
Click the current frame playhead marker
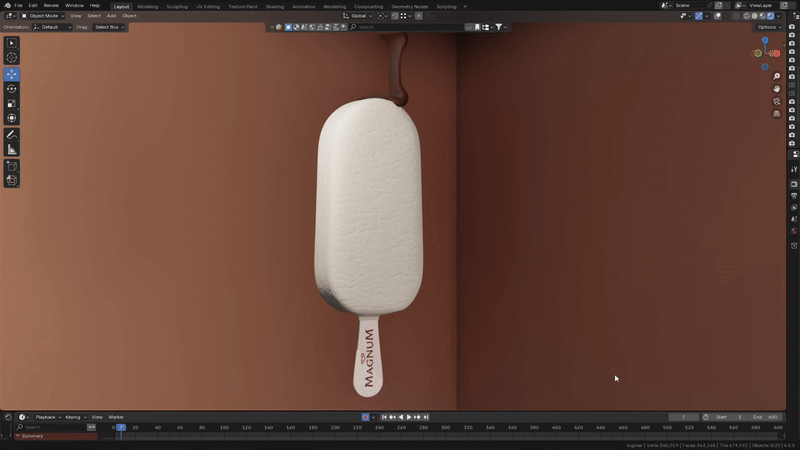tap(121, 428)
